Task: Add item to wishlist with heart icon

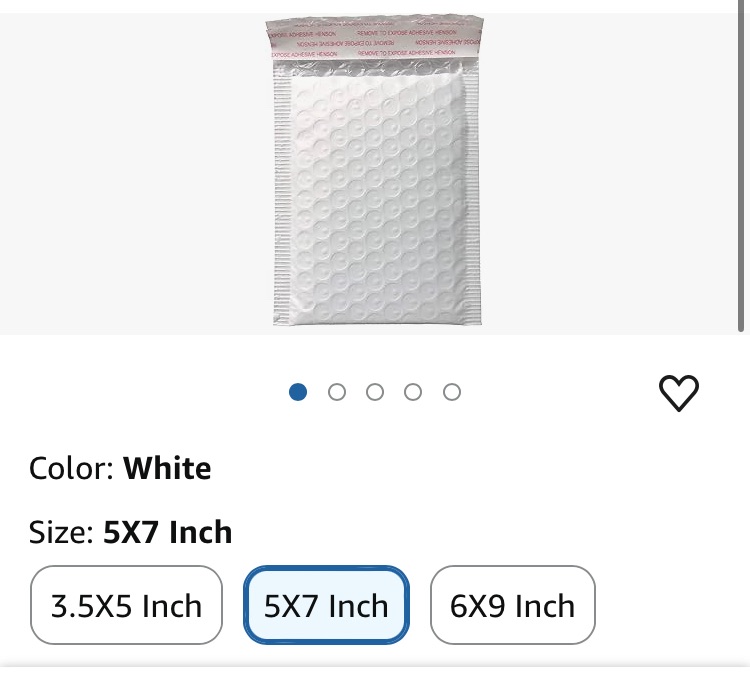Action: tap(679, 393)
